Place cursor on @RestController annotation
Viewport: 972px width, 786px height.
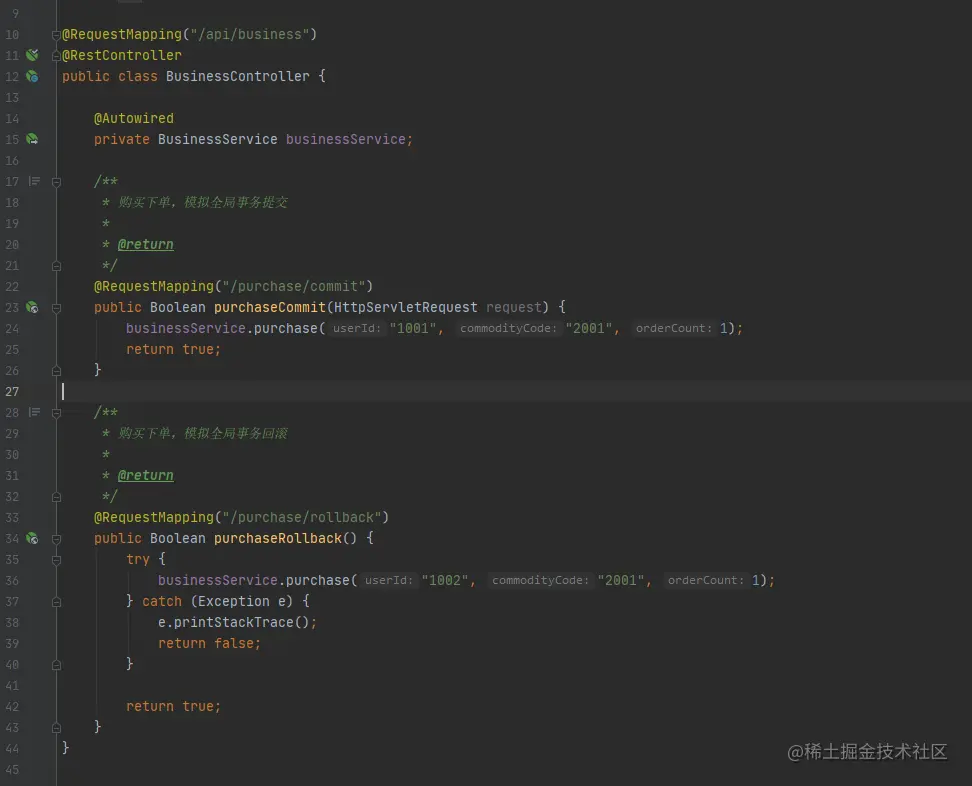click(x=122, y=55)
